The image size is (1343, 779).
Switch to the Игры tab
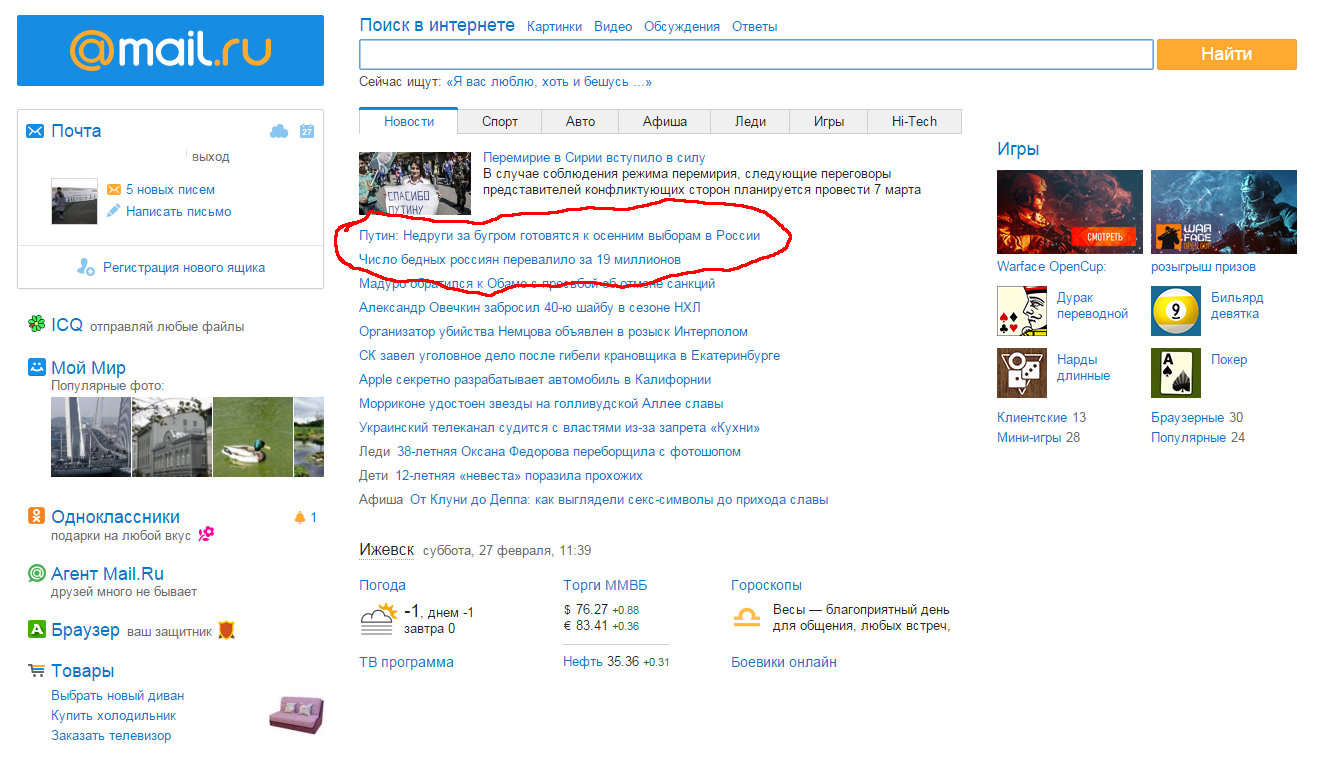point(829,121)
